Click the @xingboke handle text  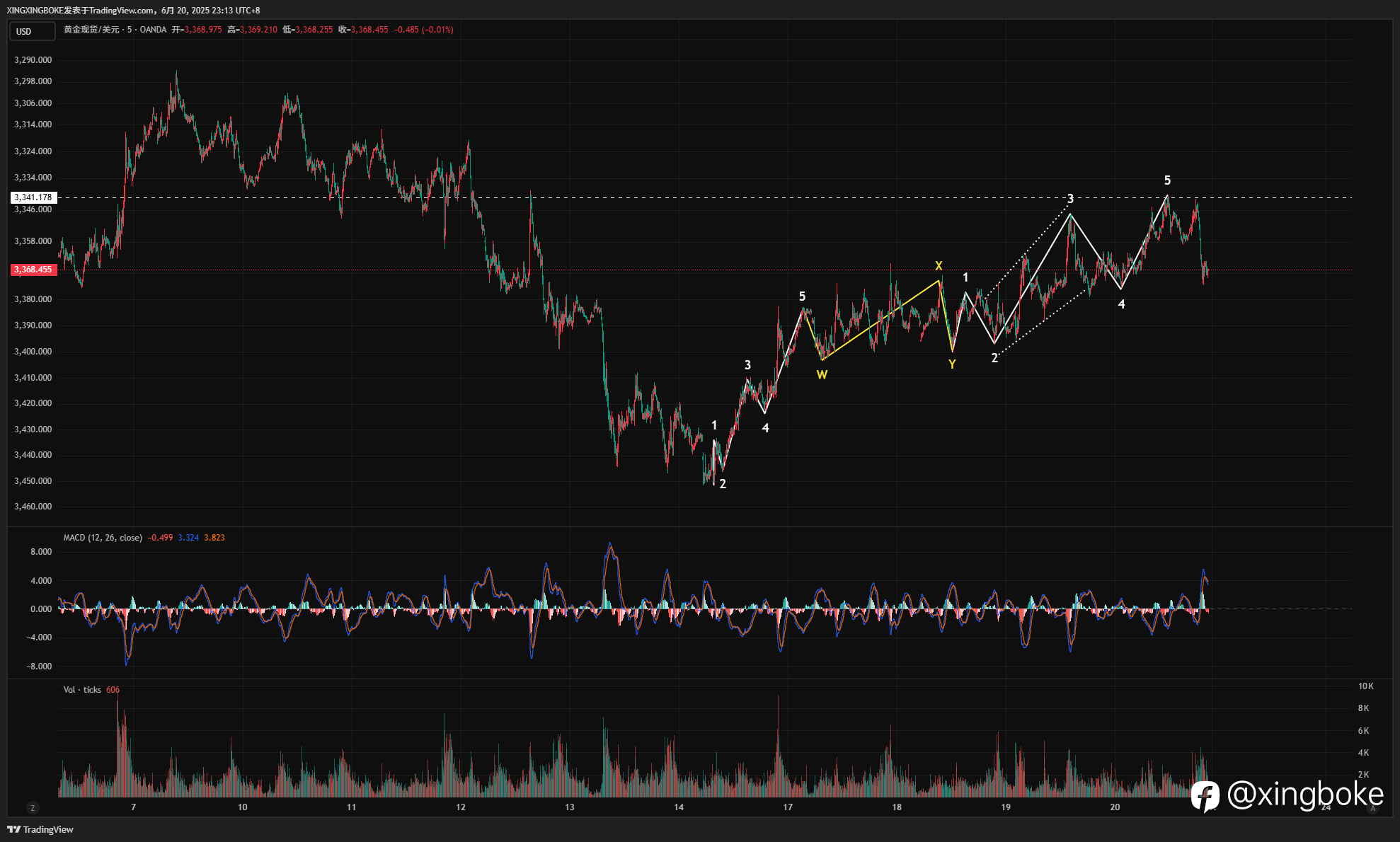tap(1305, 795)
